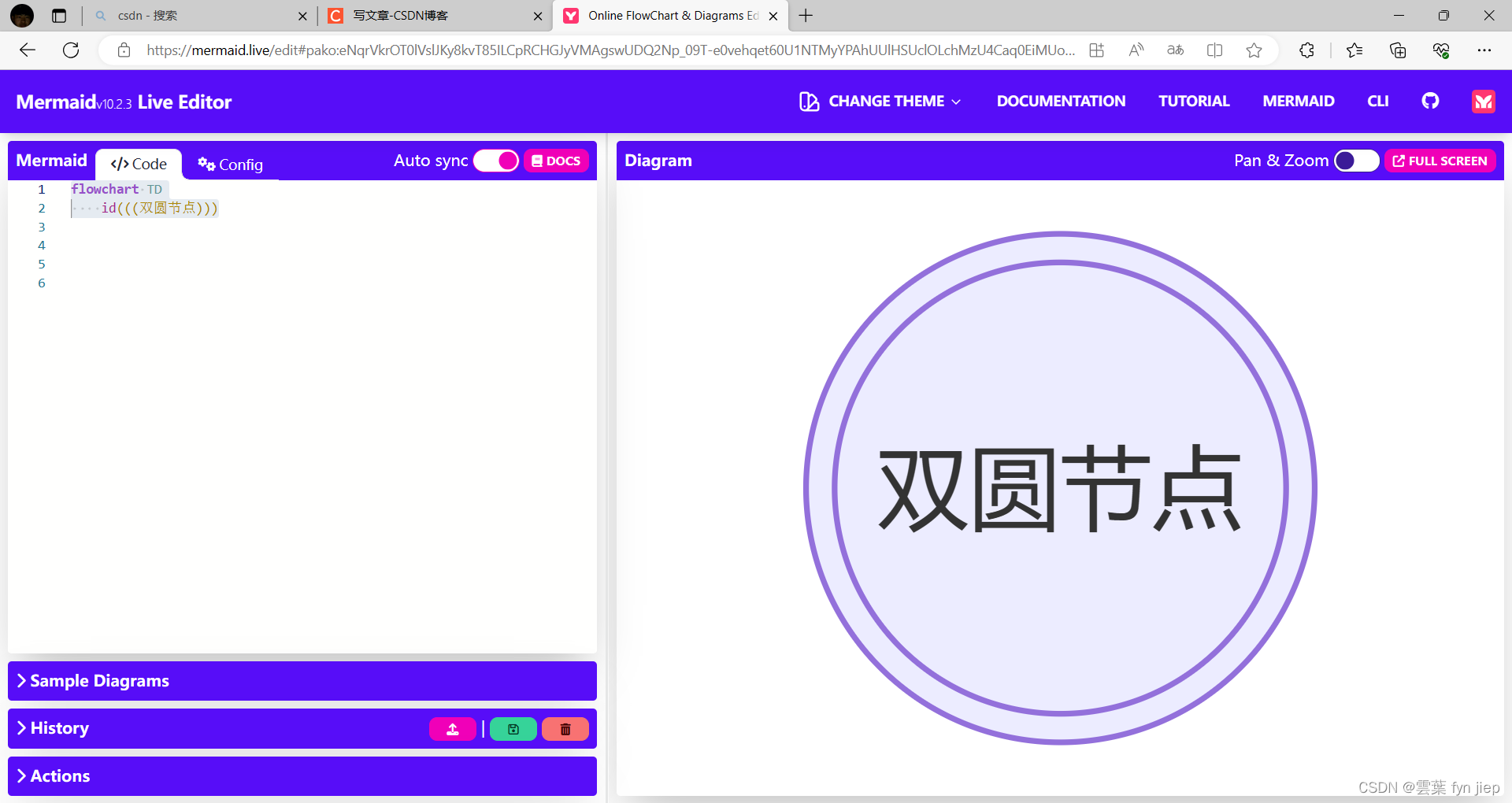Open the Mermaid menu link
This screenshot has width=1512, height=803.
pos(1299,101)
